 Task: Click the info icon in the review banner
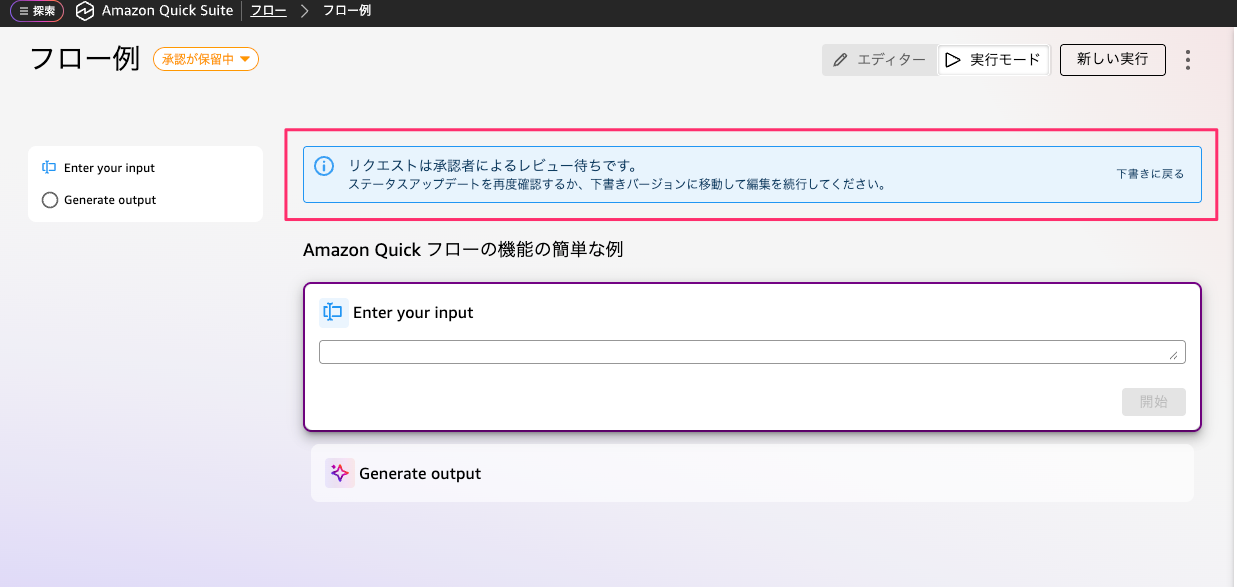[x=324, y=166]
